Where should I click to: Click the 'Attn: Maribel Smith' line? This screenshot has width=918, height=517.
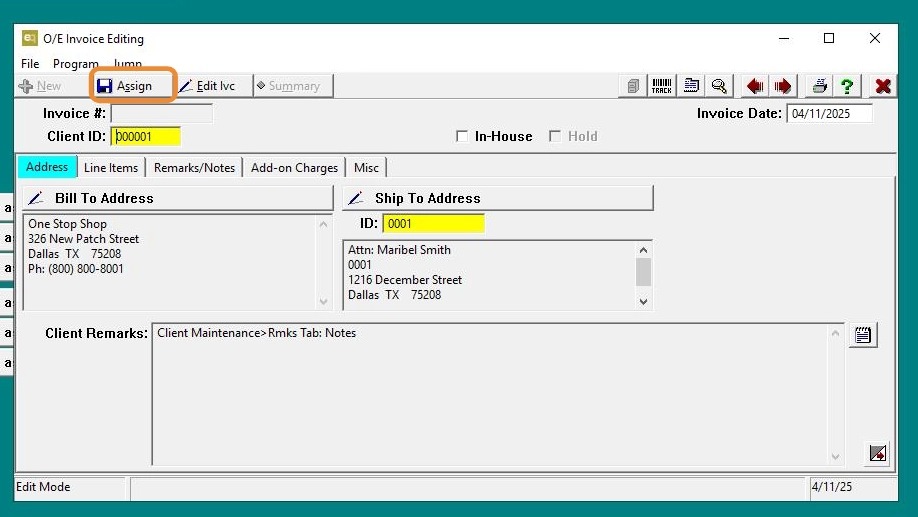[399, 250]
